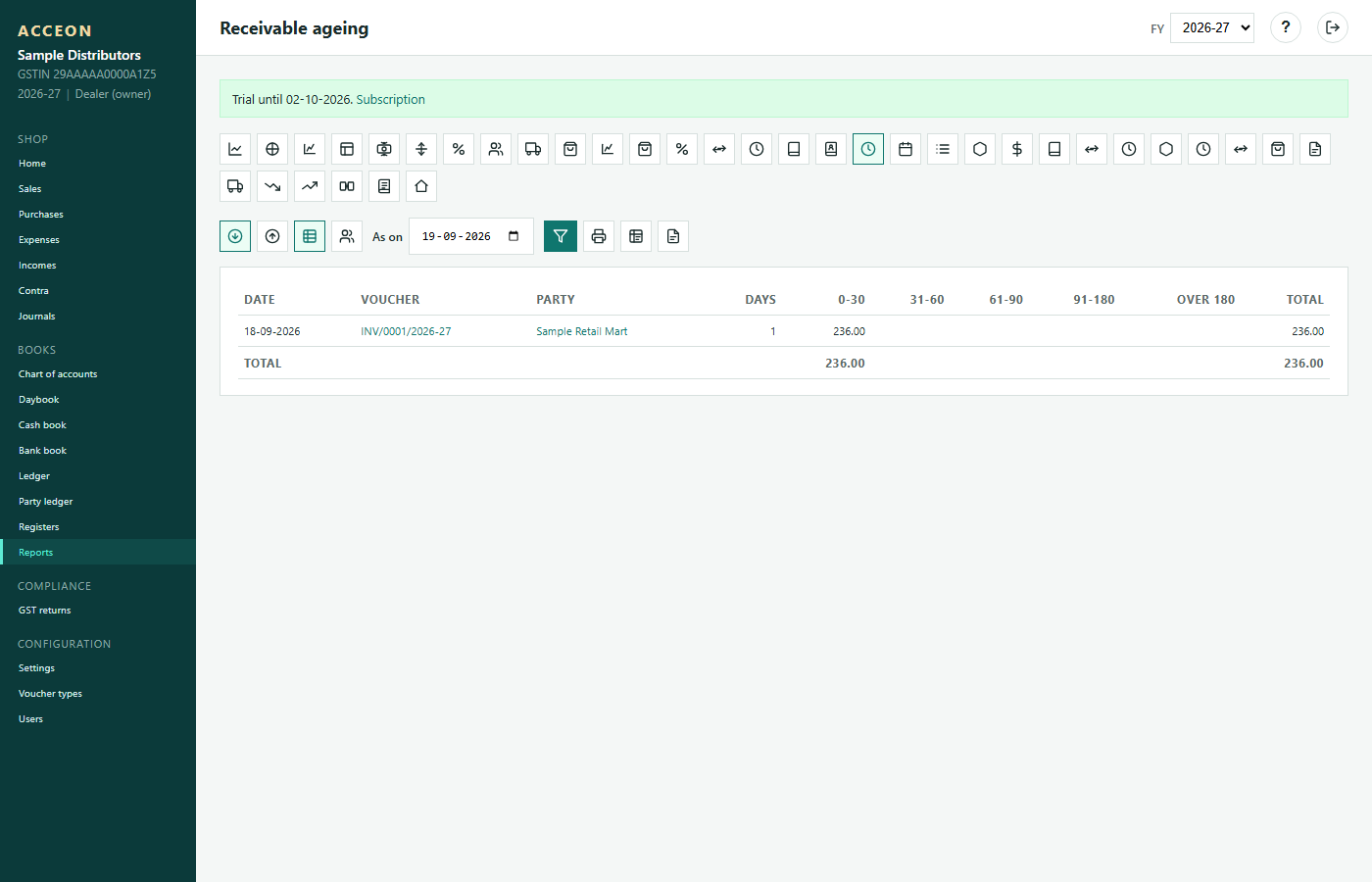Open the Sample Retail Mart party link
The height and width of the screenshot is (882, 1372).
[581, 331]
